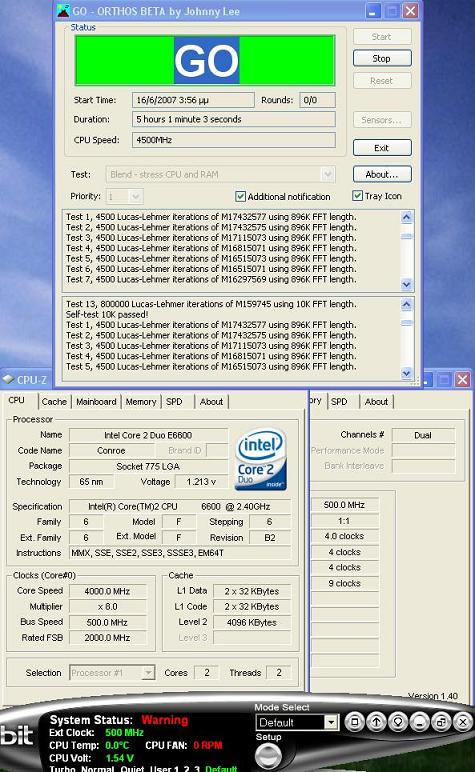The image size is (475, 772).
Task: Switch to the Cache tab in CPU-Z
Action: [54, 402]
